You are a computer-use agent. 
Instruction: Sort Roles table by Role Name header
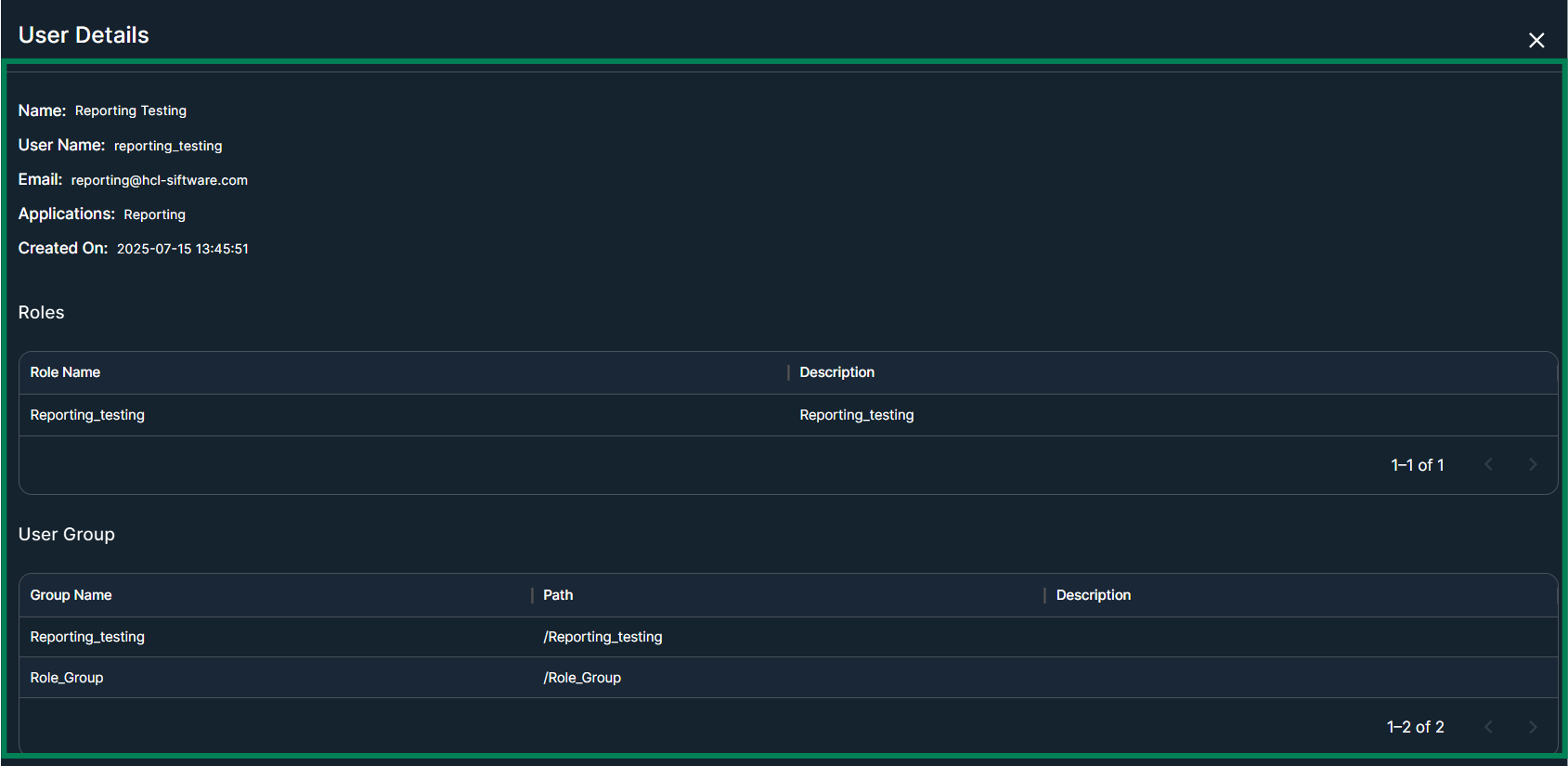coord(65,372)
